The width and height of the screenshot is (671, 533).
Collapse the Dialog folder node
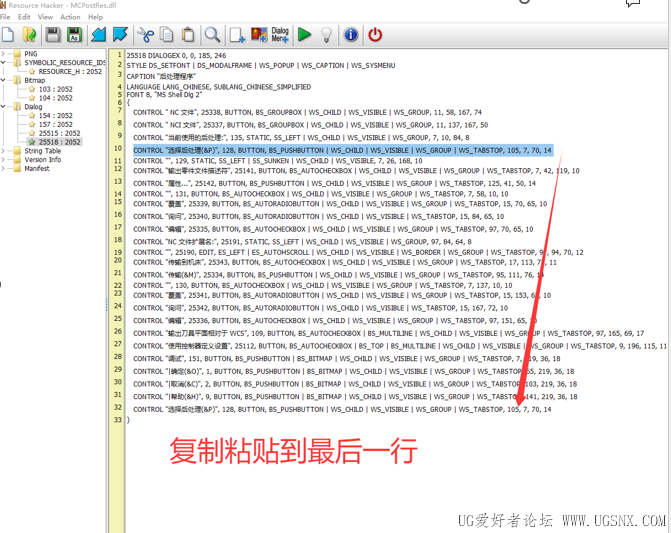pos(3,107)
